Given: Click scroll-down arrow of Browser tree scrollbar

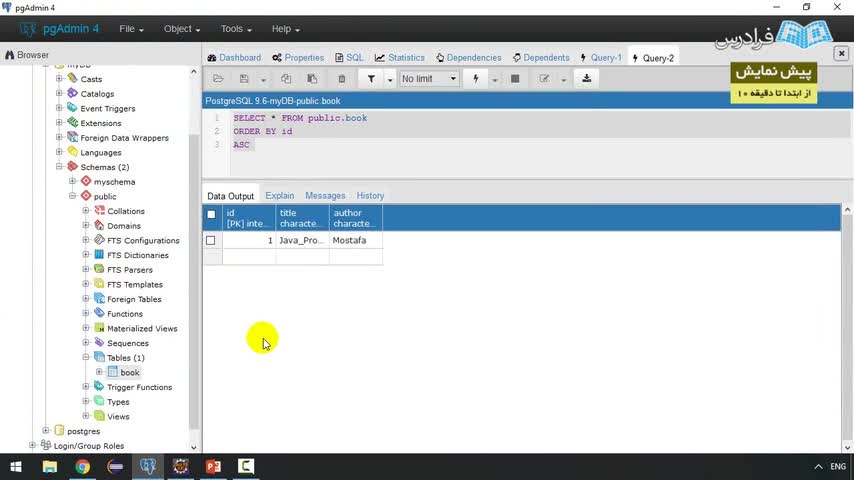Looking at the screenshot, I should point(193,447).
